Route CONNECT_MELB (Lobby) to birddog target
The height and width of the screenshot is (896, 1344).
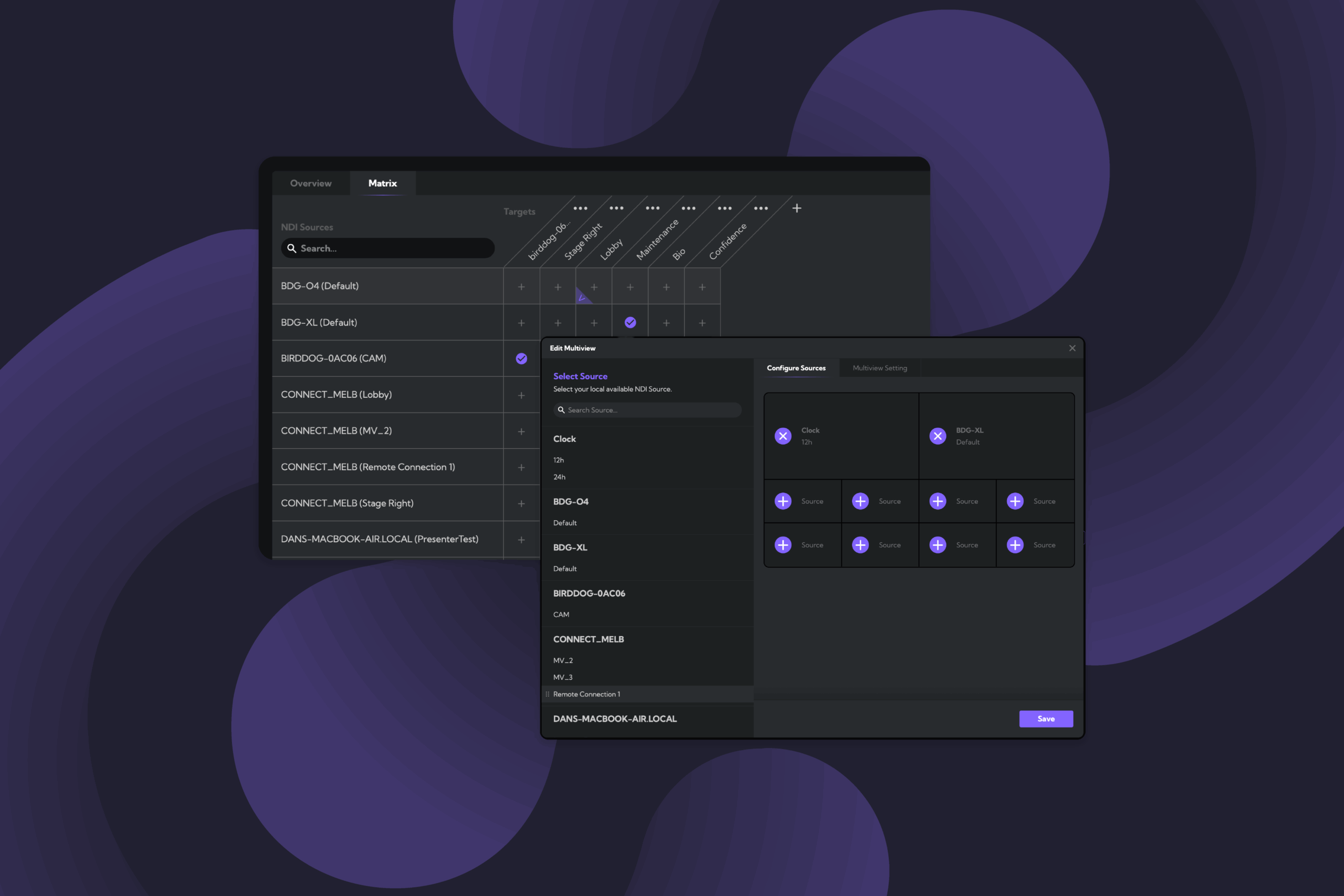point(521,395)
